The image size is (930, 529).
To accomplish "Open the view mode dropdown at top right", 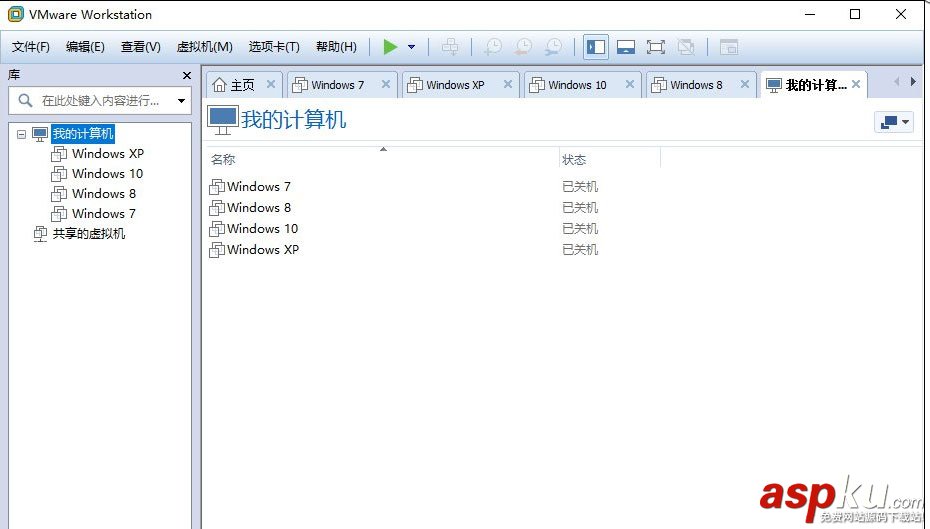I will (894, 122).
